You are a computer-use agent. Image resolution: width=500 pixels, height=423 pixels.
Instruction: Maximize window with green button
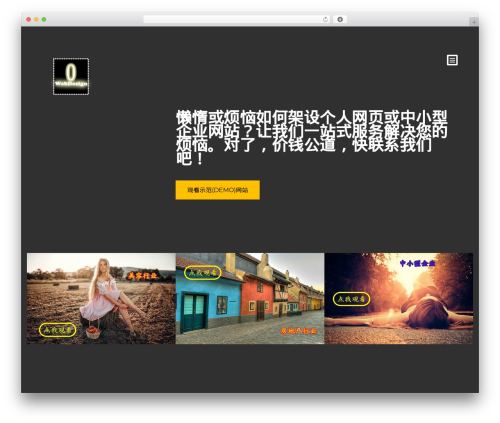click(44, 19)
